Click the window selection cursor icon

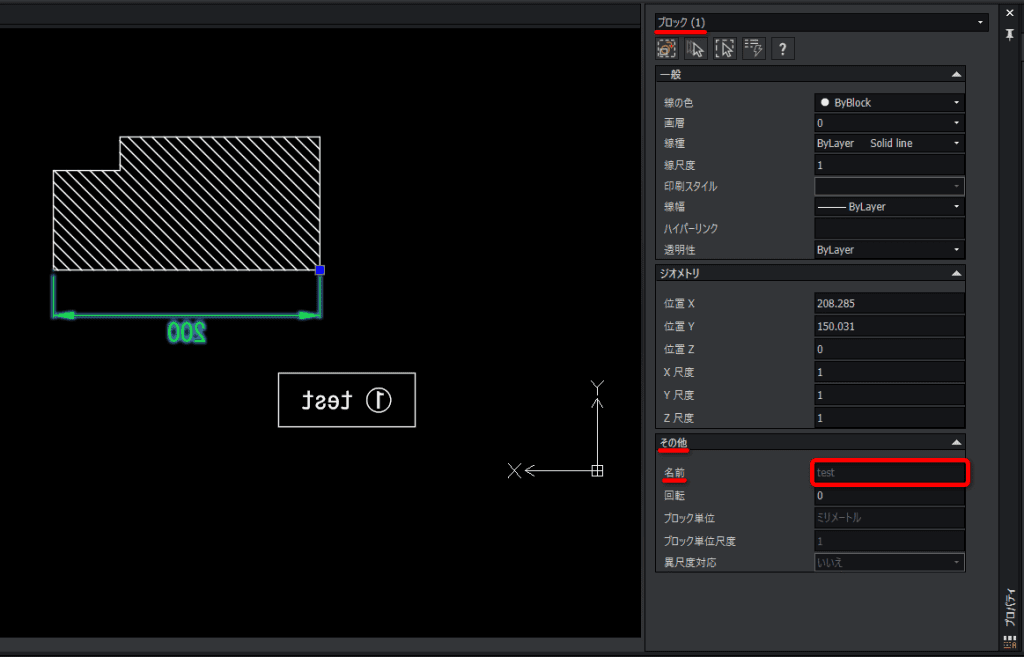coord(725,49)
